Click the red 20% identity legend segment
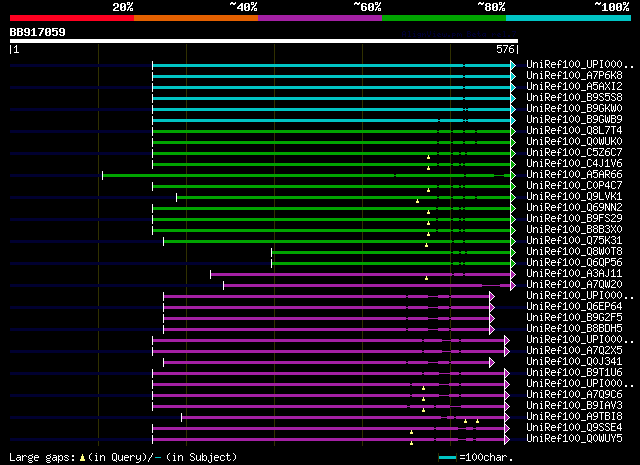The width and height of the screenshot is (640, 465). point(72,18)
